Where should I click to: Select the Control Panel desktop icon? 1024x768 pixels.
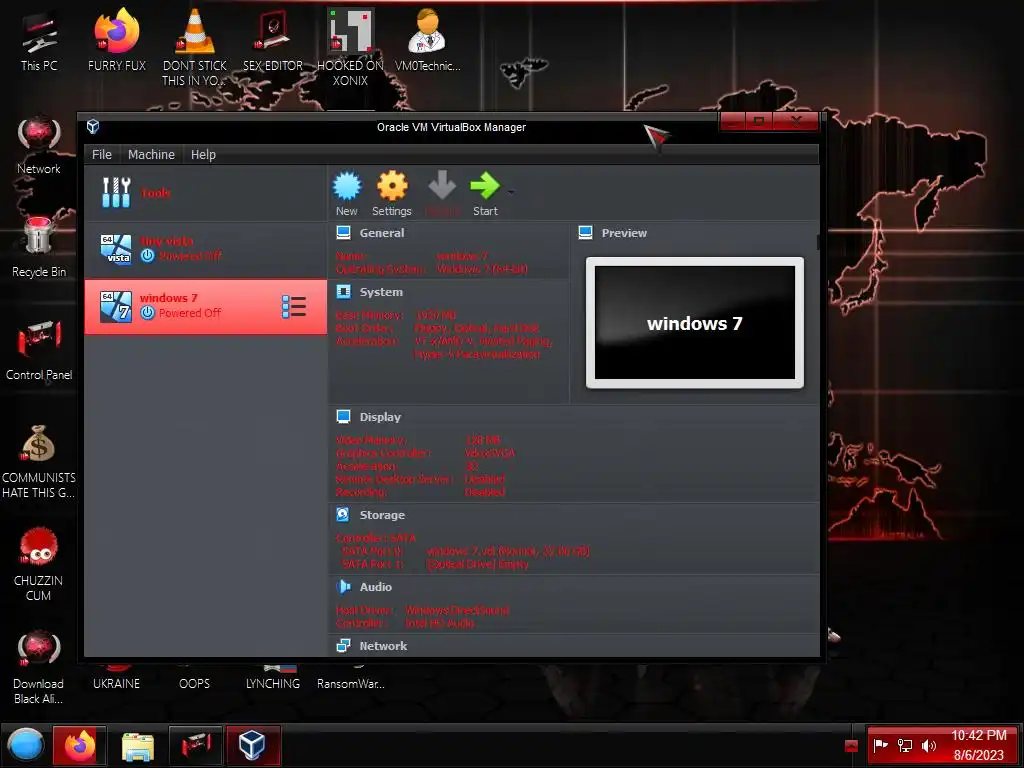click(39, 350)
